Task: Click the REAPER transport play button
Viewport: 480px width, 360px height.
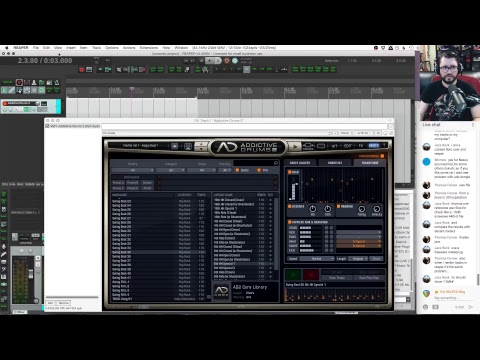Action: tap(210, 61)
